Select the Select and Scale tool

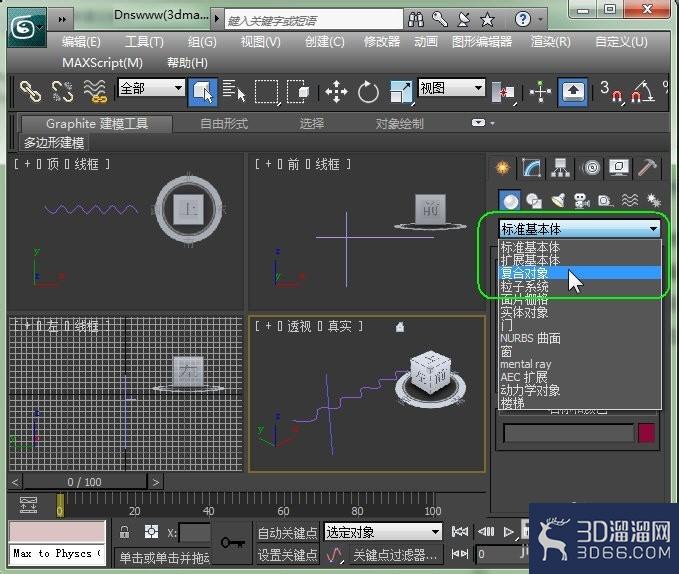401,92
